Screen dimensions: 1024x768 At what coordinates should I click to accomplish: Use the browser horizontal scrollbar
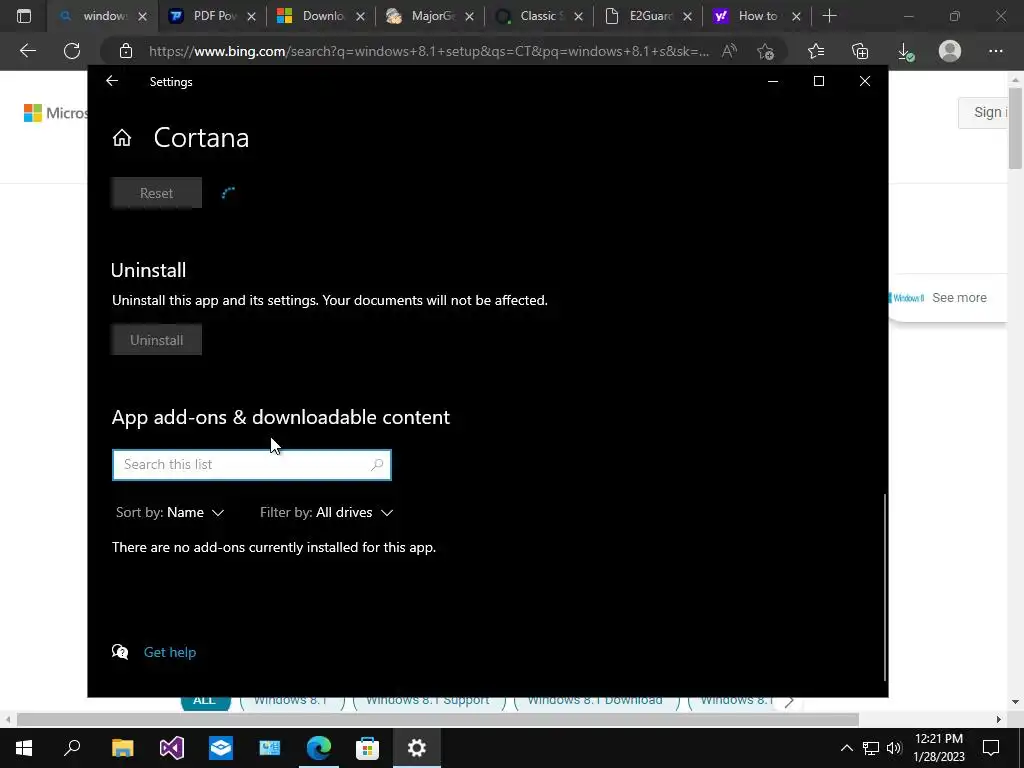click(x=438, y=720)
